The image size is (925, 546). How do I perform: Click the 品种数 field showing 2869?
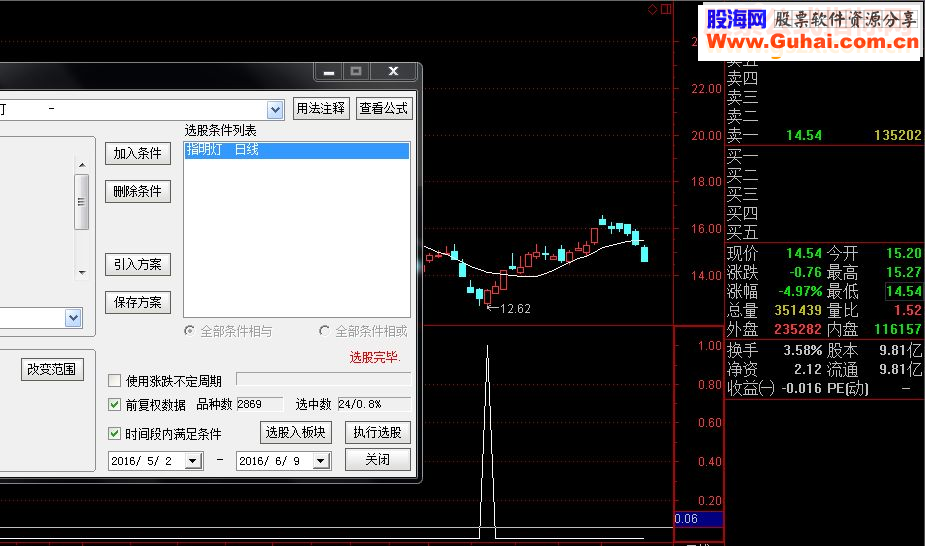260,404
